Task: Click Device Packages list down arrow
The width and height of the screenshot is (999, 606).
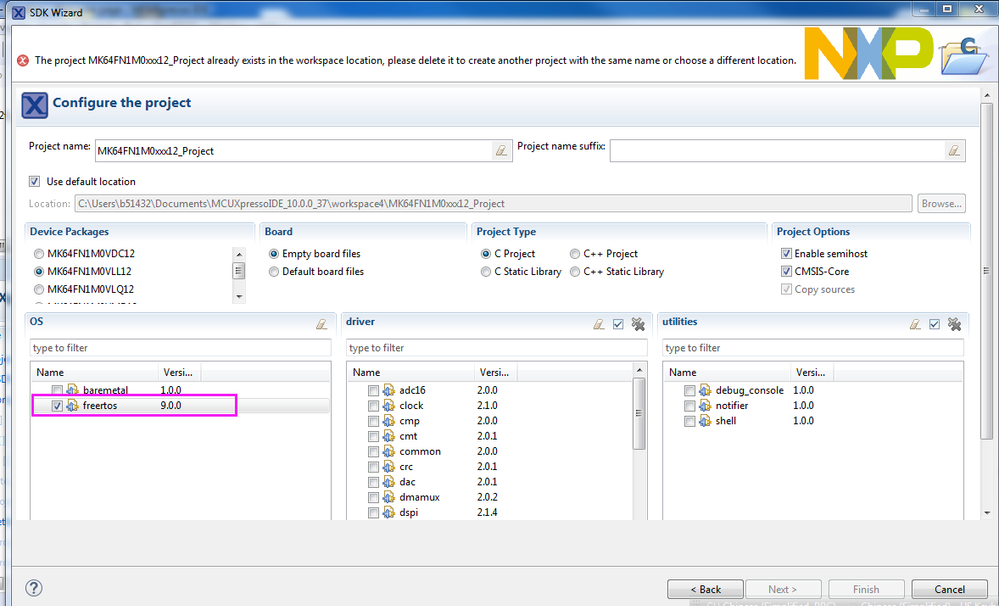Action: pos(239,296)
